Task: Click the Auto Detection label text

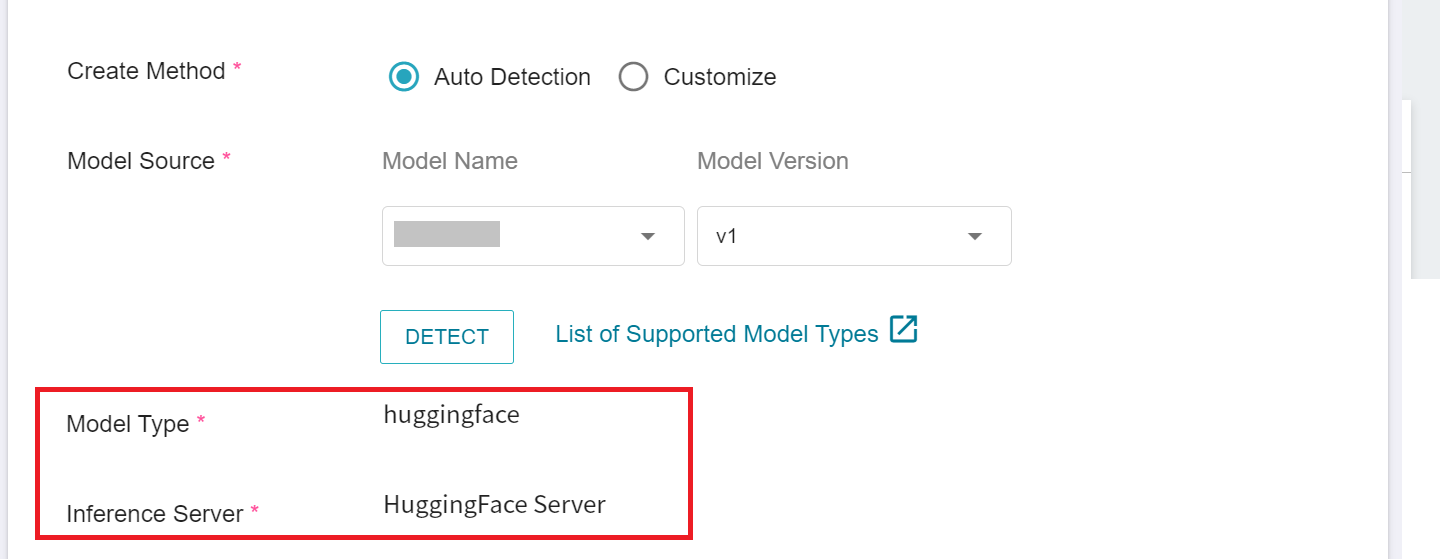Action: (512, 77)
